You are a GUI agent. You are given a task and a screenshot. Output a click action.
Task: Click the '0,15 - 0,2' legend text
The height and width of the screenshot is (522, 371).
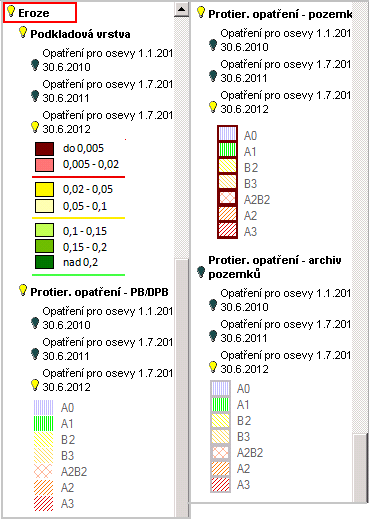(85, 247)
